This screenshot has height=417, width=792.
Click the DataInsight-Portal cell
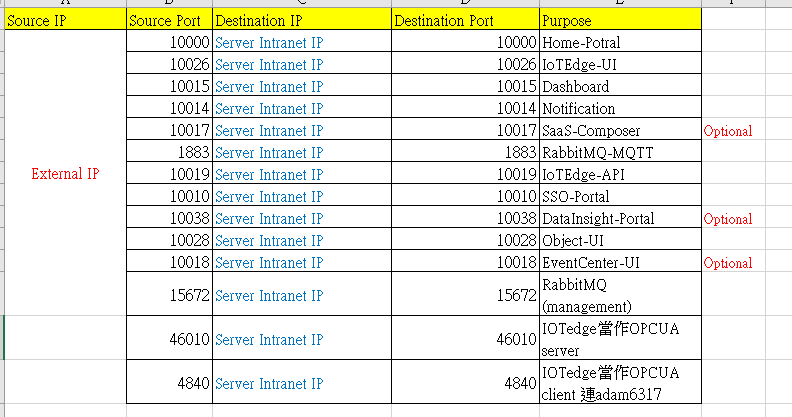tap(620, 219)
